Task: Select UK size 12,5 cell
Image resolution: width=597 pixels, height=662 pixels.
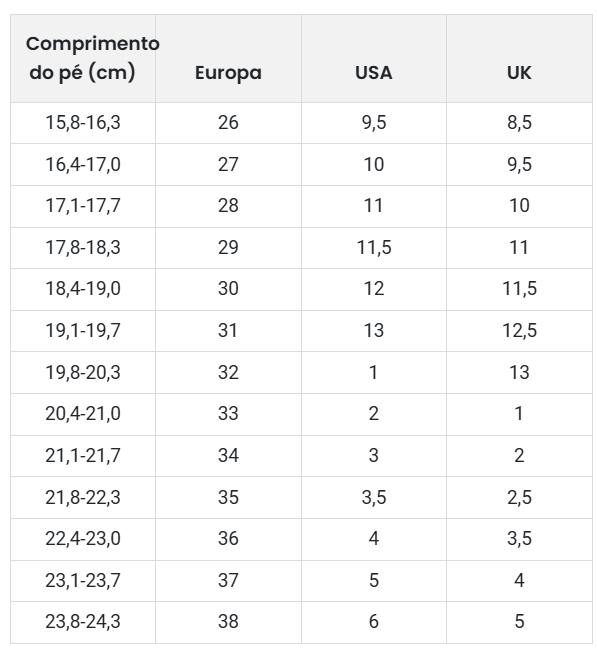Action: (x=519, y=331)
